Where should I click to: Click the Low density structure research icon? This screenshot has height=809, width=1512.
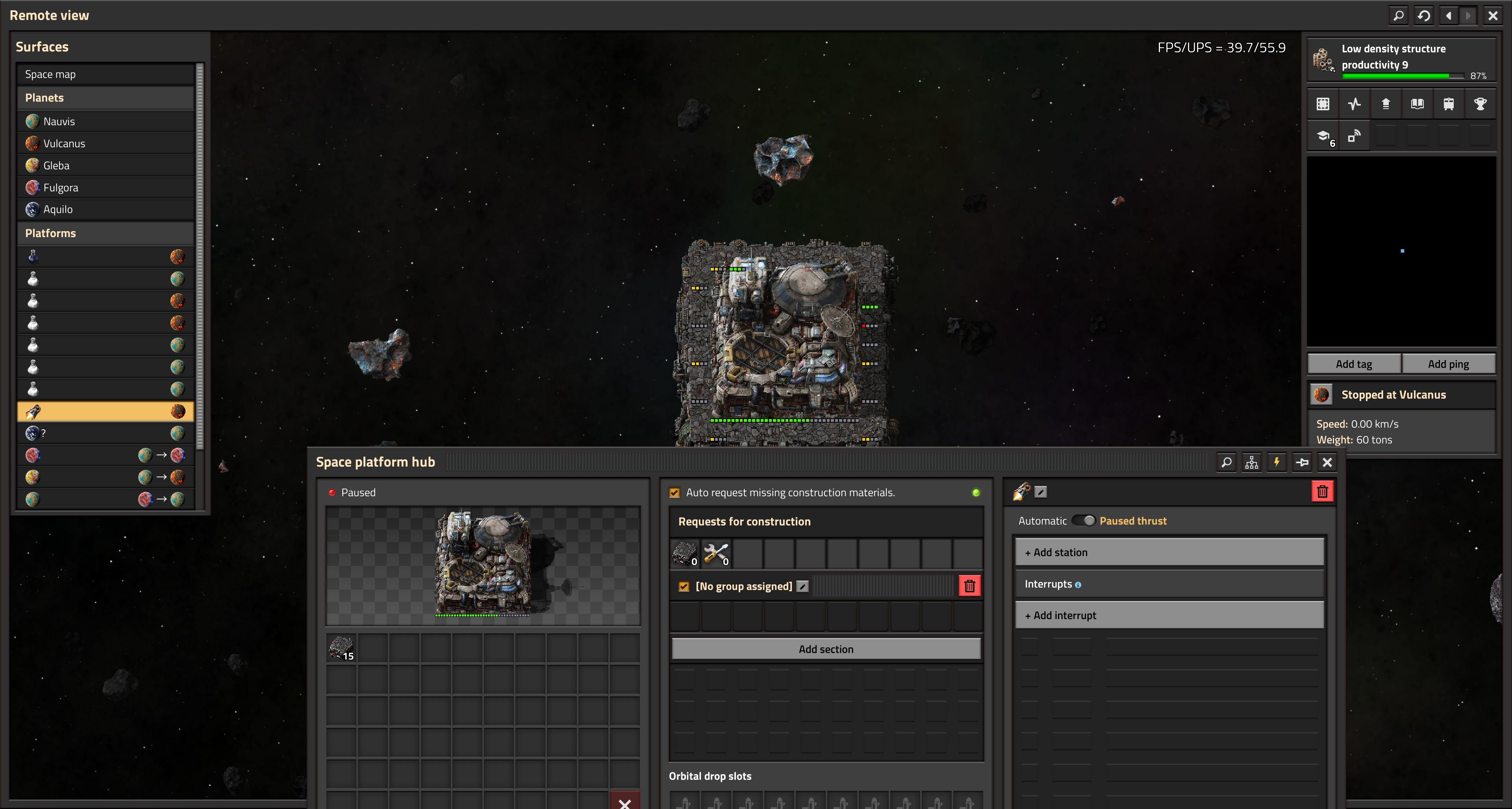[x=1323, y=60]
